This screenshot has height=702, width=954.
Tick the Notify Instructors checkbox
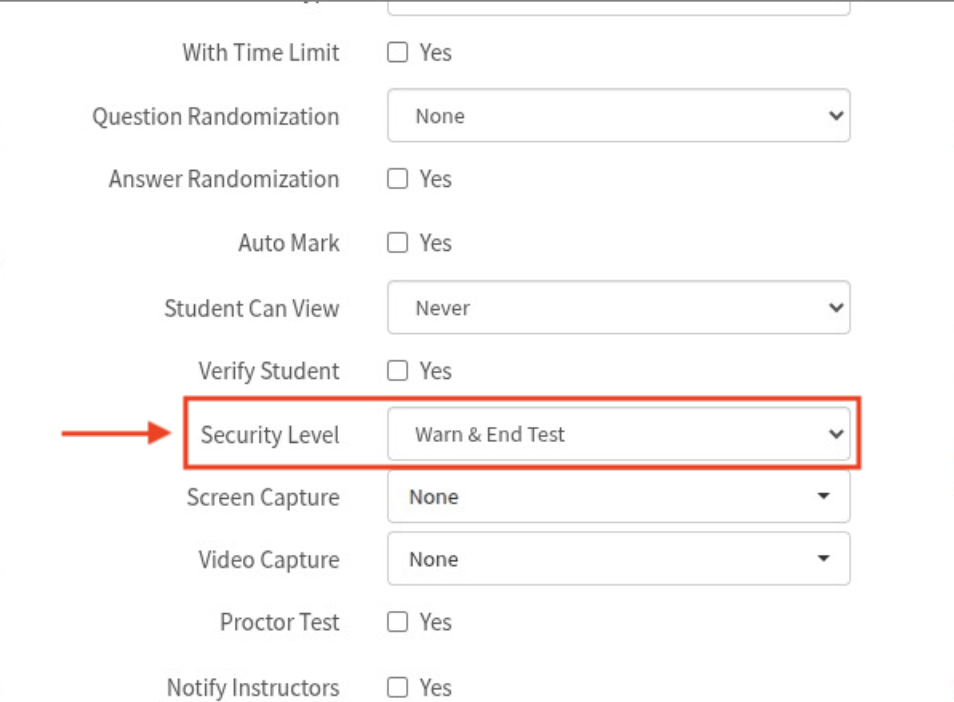398,688
